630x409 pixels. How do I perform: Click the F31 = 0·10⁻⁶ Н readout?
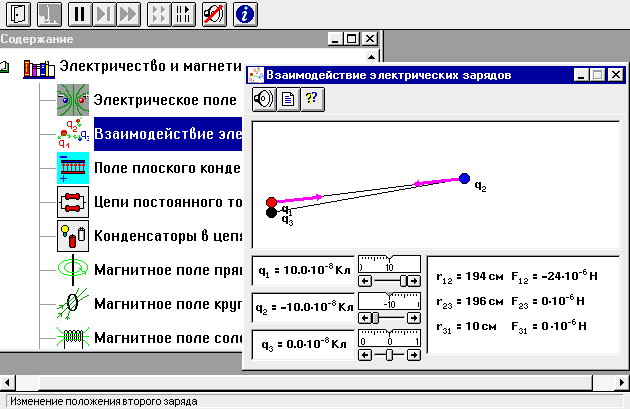point(549,326)
